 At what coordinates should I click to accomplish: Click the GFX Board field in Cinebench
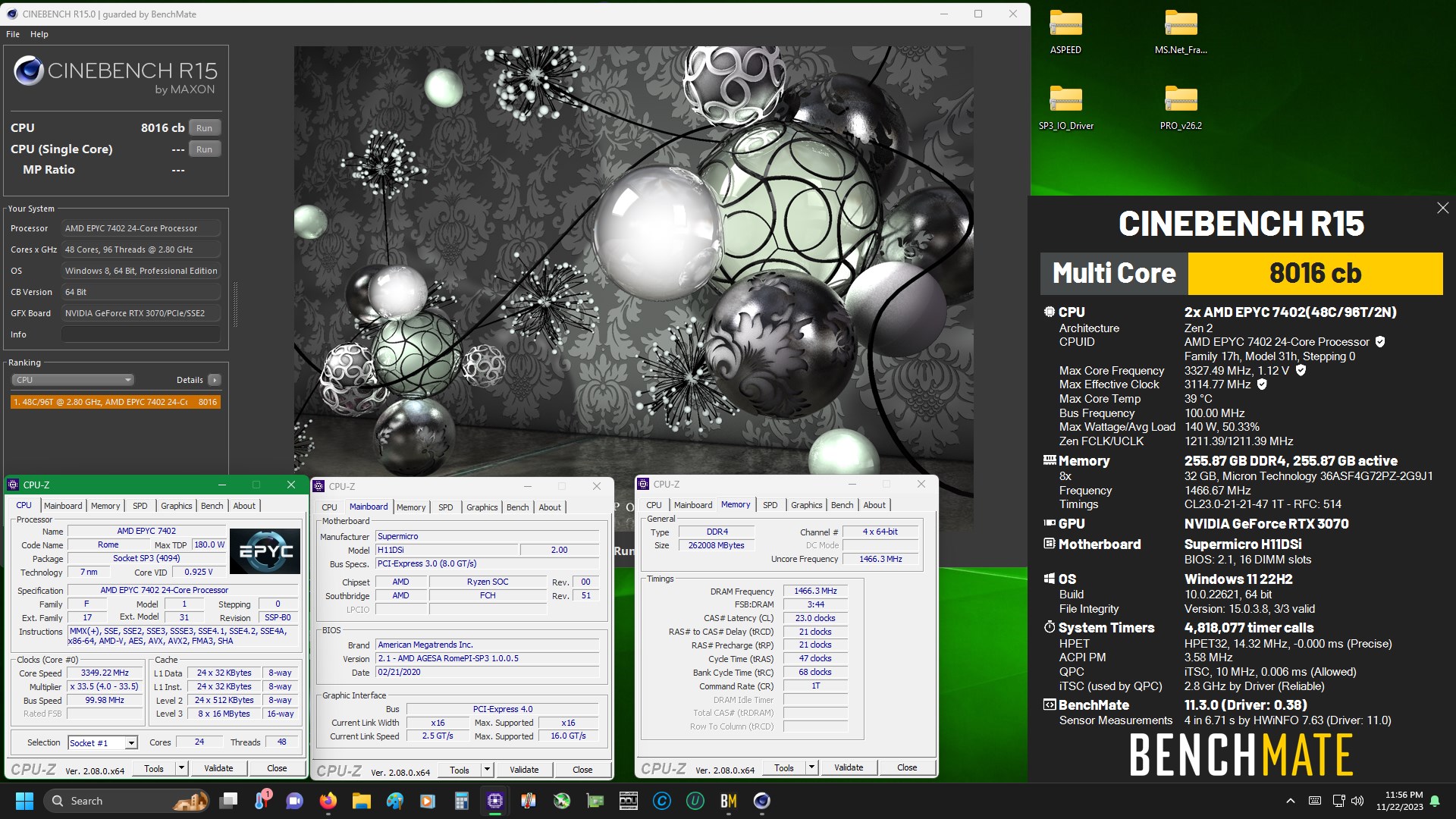pyautogui.click(x=141, y=313)
